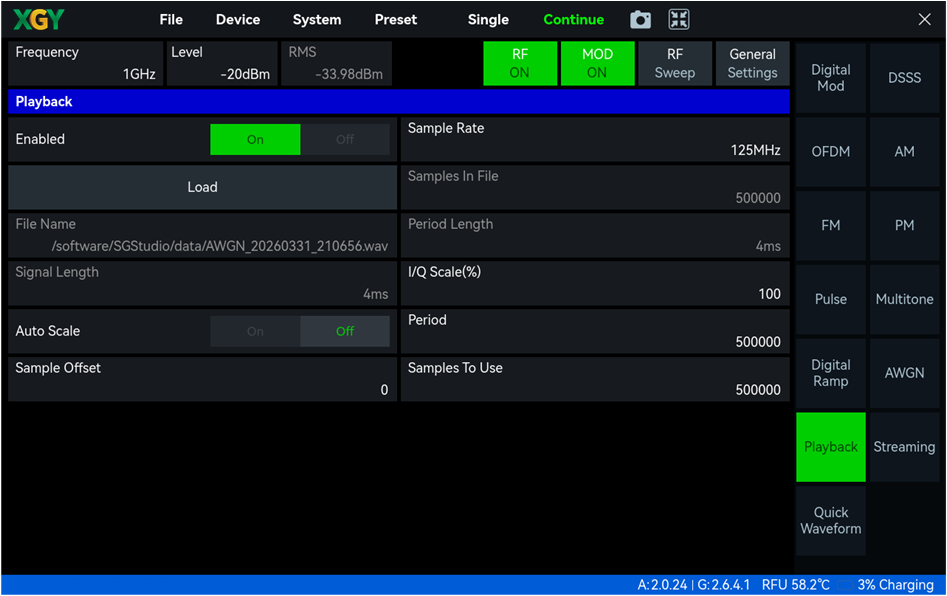The height and width of the screenshot is (596, 947).
Task: Click the version text A:2.0.24 | G:2.6.4.1
Action: 693,585
